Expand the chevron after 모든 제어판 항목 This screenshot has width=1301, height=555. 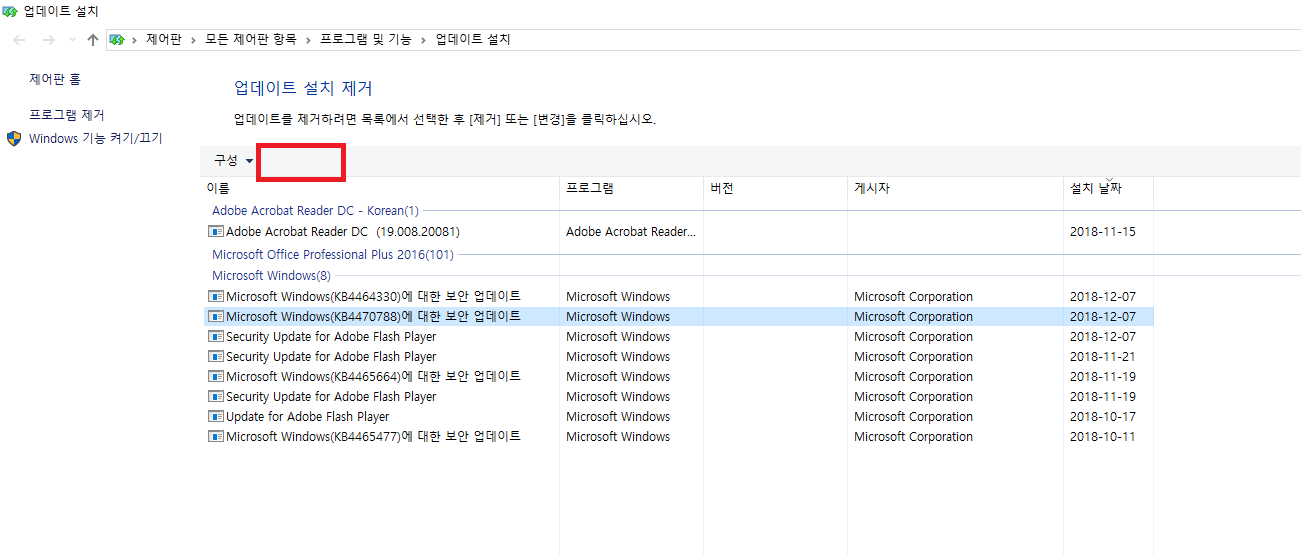(309, 39)
